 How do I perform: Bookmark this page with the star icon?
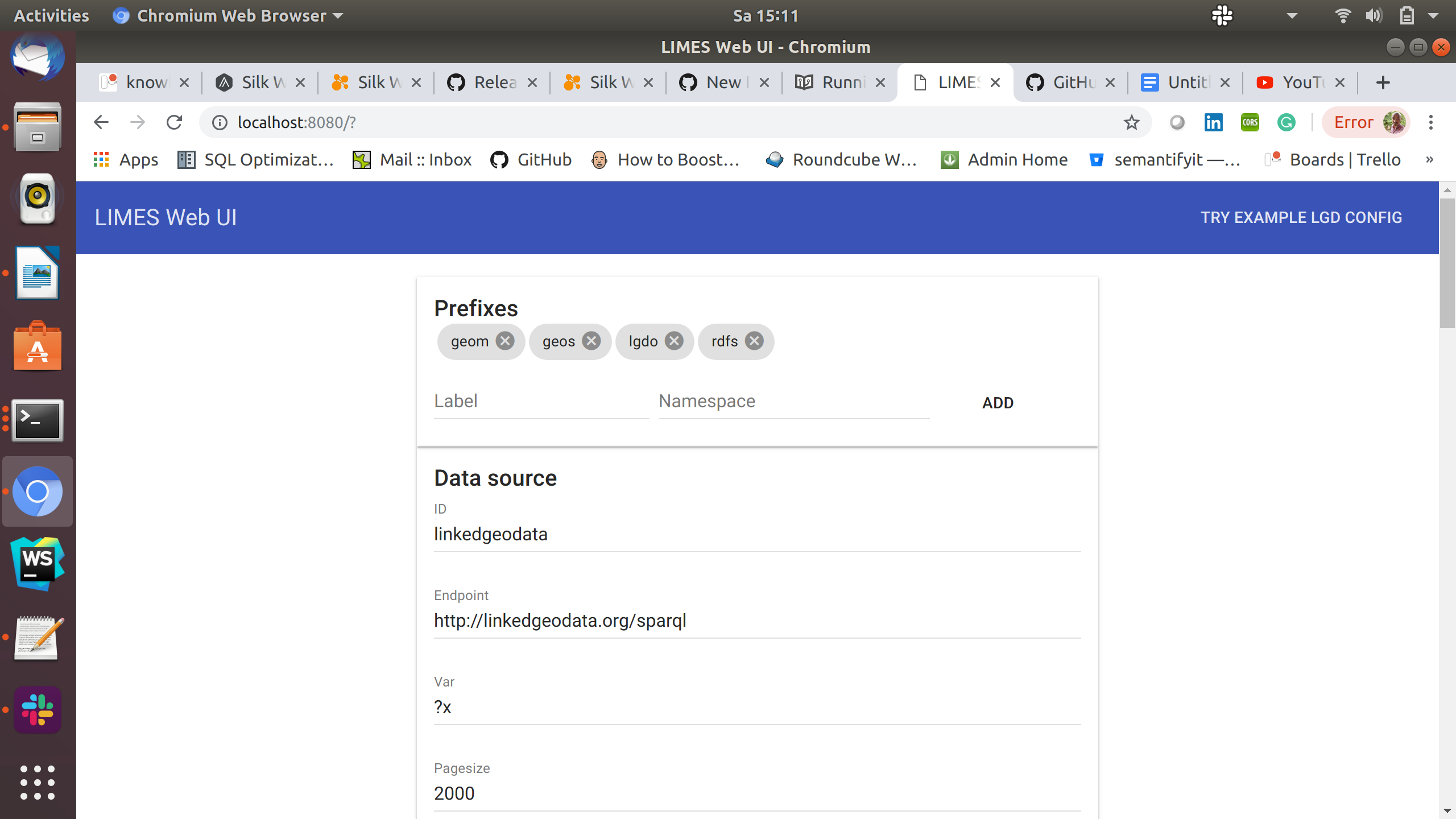pyautogui.click(x=1131, y=122)
